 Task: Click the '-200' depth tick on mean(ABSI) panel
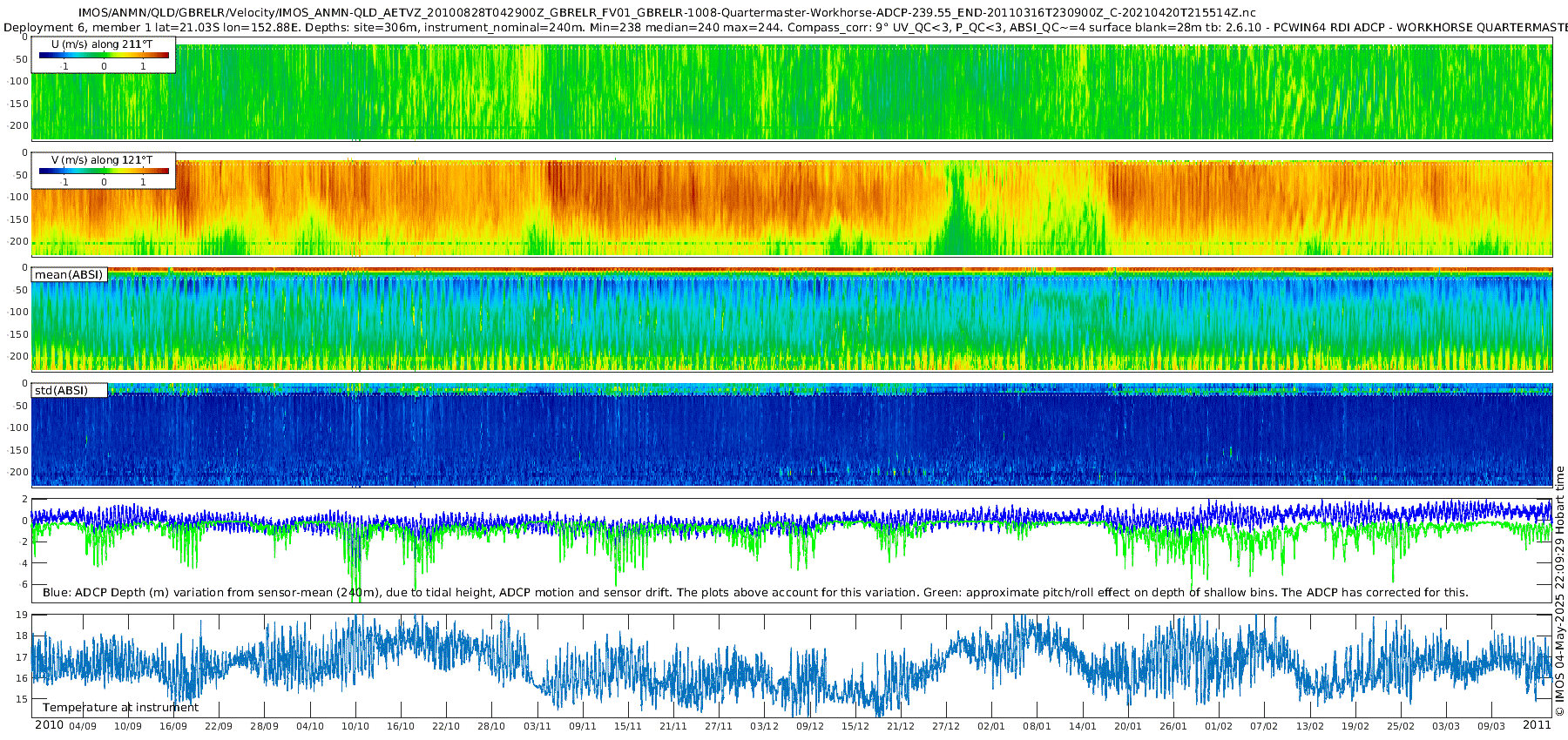click(18, 357)
